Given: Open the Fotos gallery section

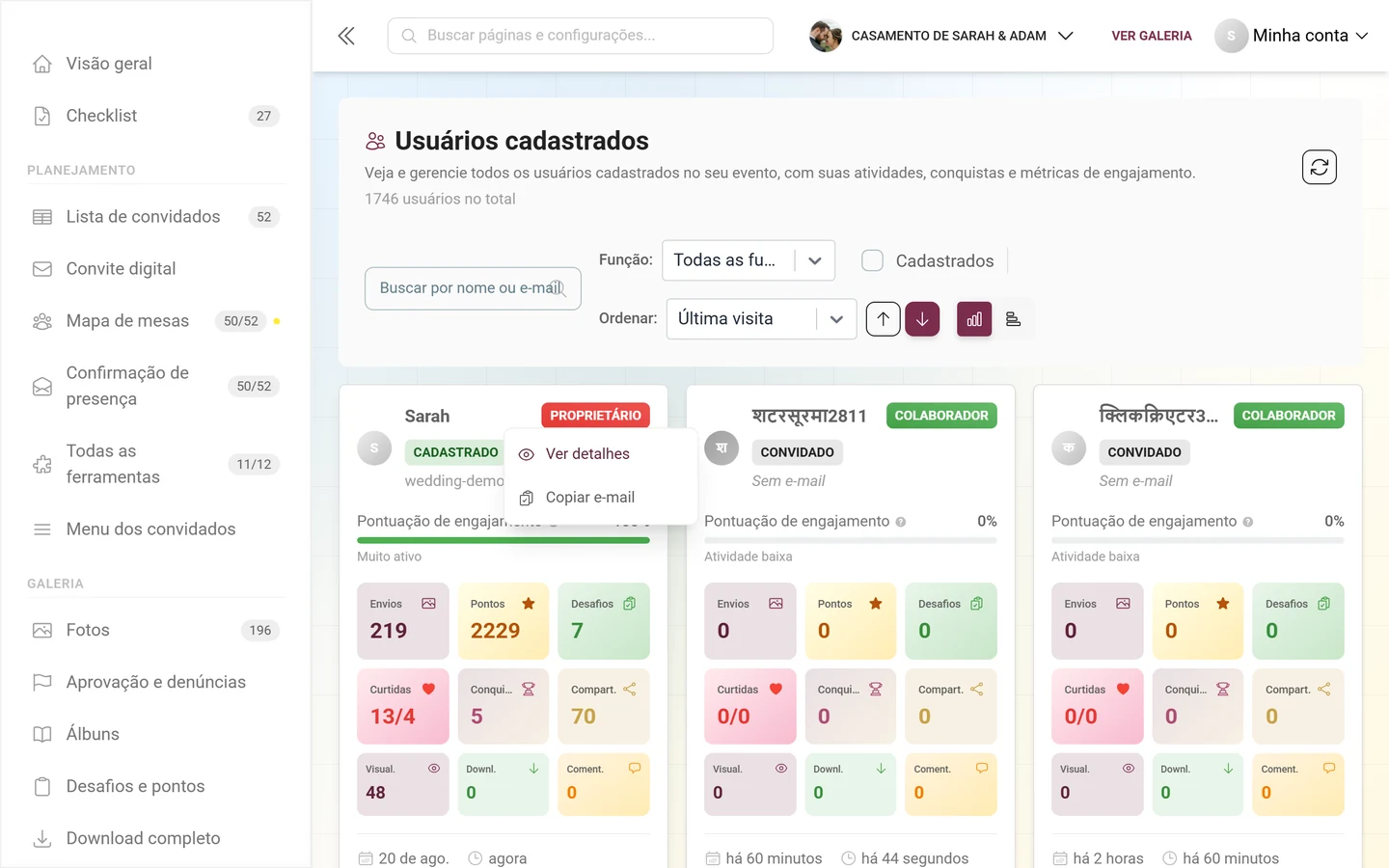Looking at the screenshot, I should [x=155, y=630].
